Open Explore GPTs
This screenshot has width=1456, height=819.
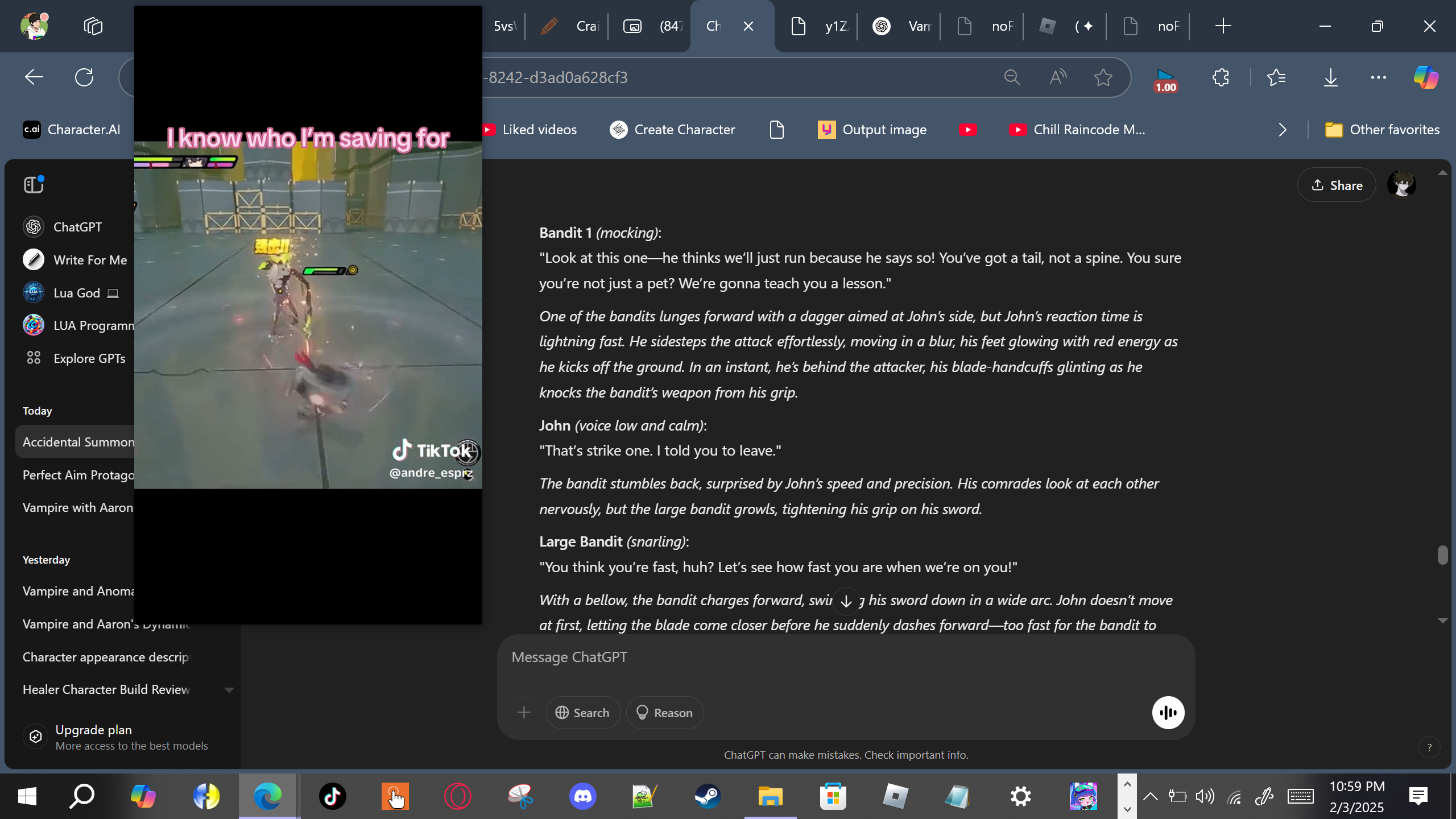pyautogui.click(x=75, y=358)
